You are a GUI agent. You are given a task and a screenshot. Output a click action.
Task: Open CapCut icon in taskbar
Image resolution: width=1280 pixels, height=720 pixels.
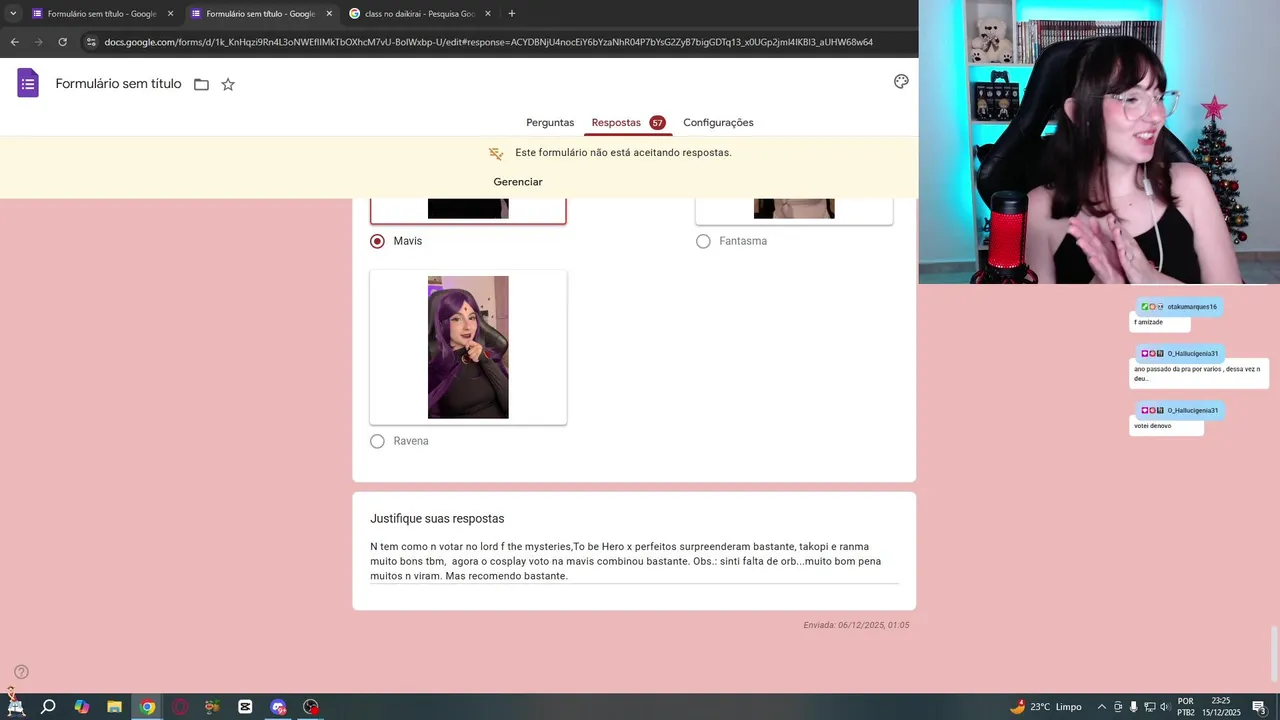245,707
